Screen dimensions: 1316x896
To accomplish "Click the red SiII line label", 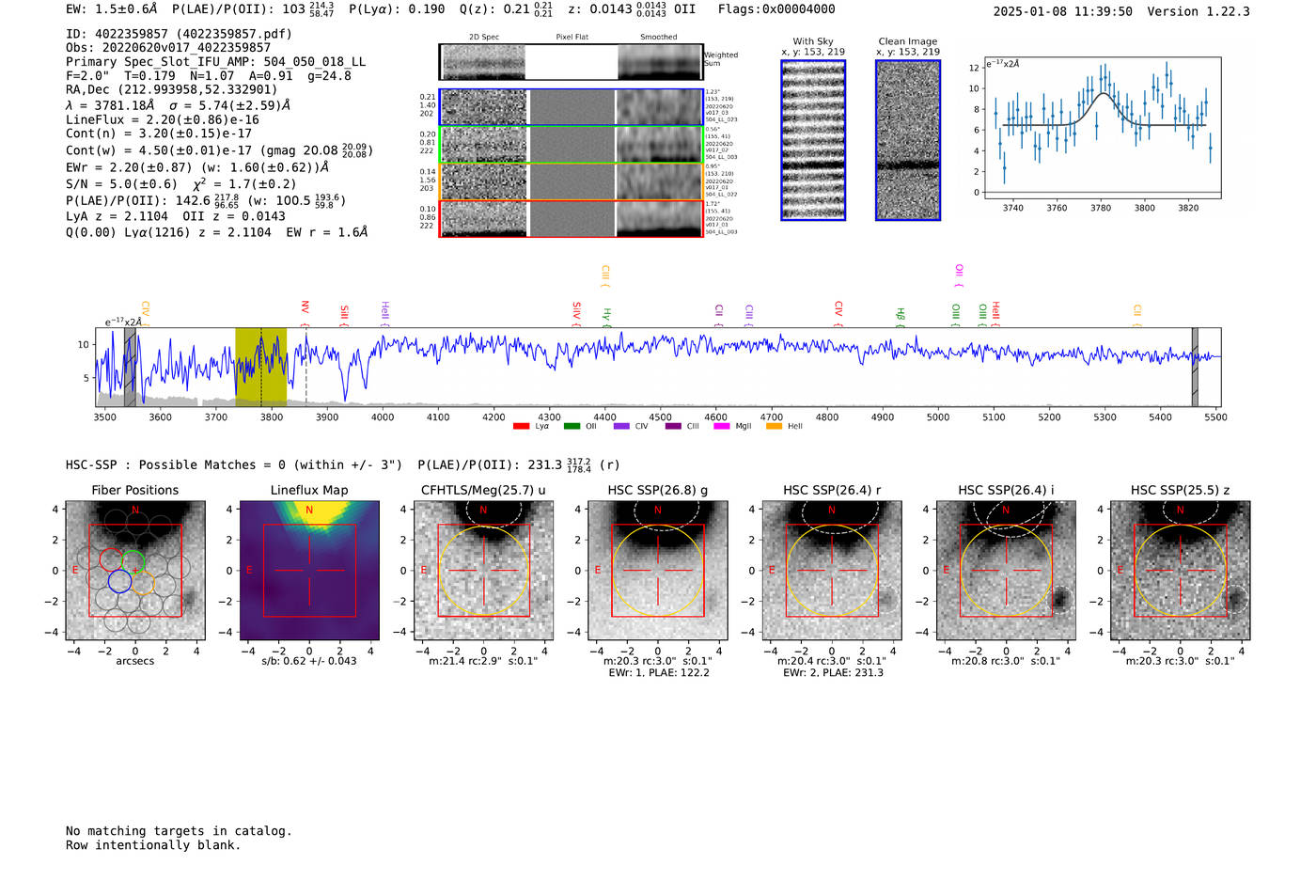I will [344, 314].
